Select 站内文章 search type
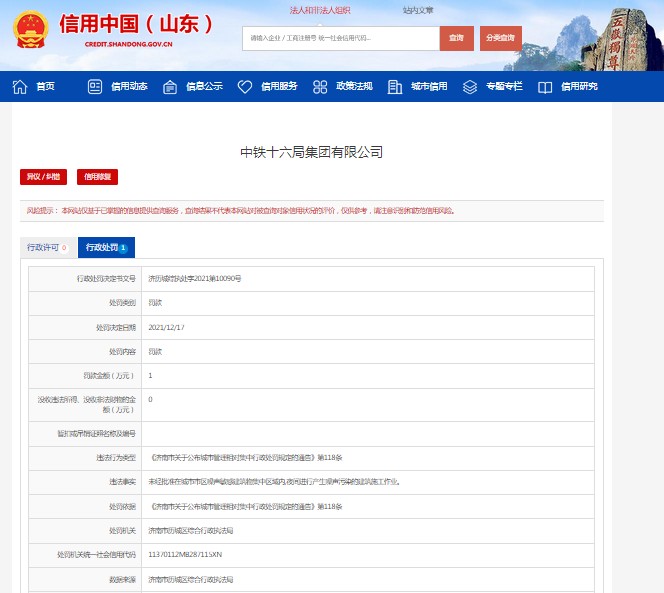 [x=418, y=10]
